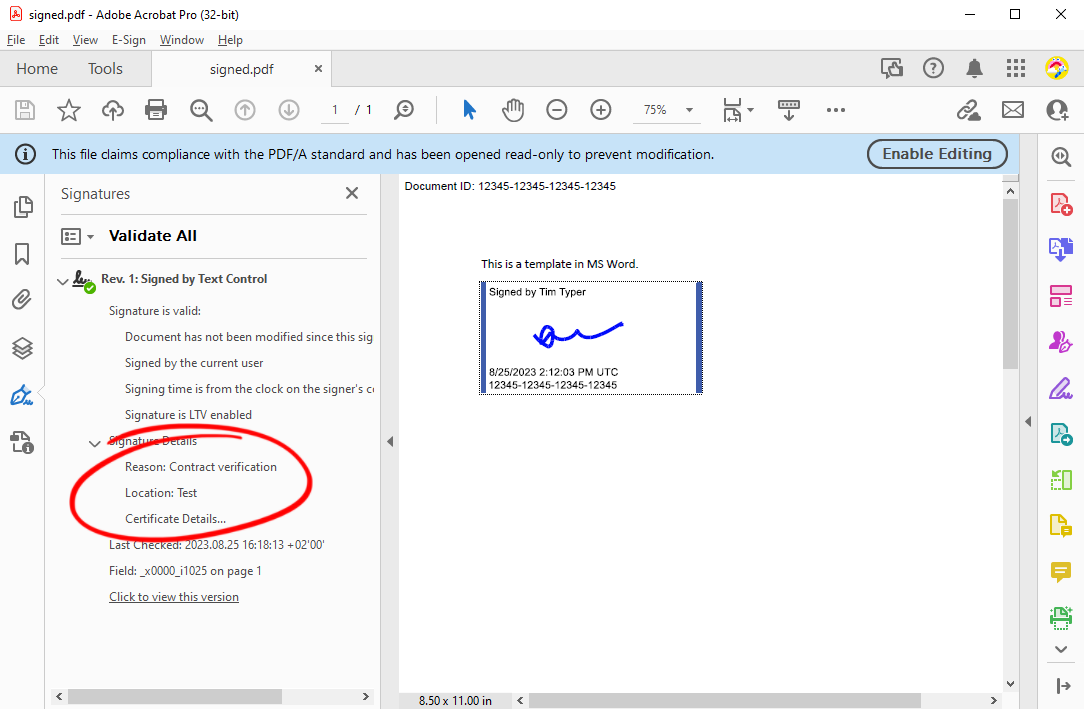Image resolution: width=1084 pixels, height=709 pixels.
Task: Open Fill & Sign tool
Action: coord(1061,388)
